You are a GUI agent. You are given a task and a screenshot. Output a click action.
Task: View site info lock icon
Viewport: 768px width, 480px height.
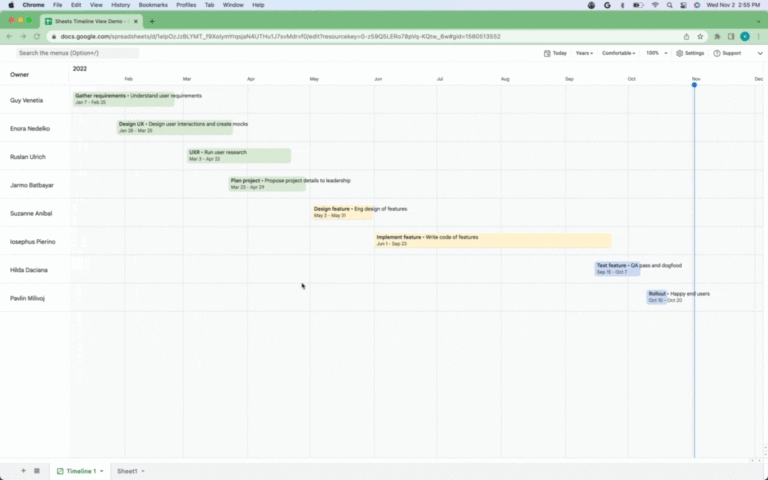(54, 36)
